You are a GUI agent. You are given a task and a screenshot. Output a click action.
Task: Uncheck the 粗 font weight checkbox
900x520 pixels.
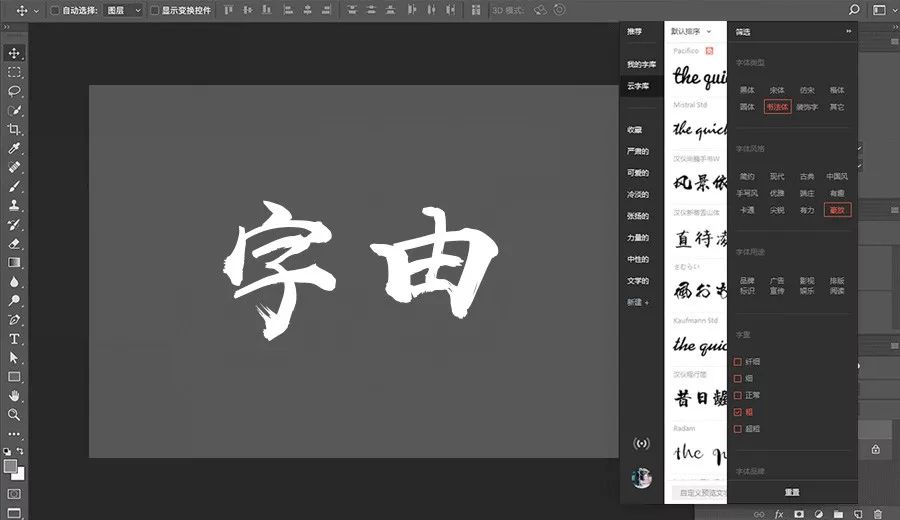coord(738,412)
